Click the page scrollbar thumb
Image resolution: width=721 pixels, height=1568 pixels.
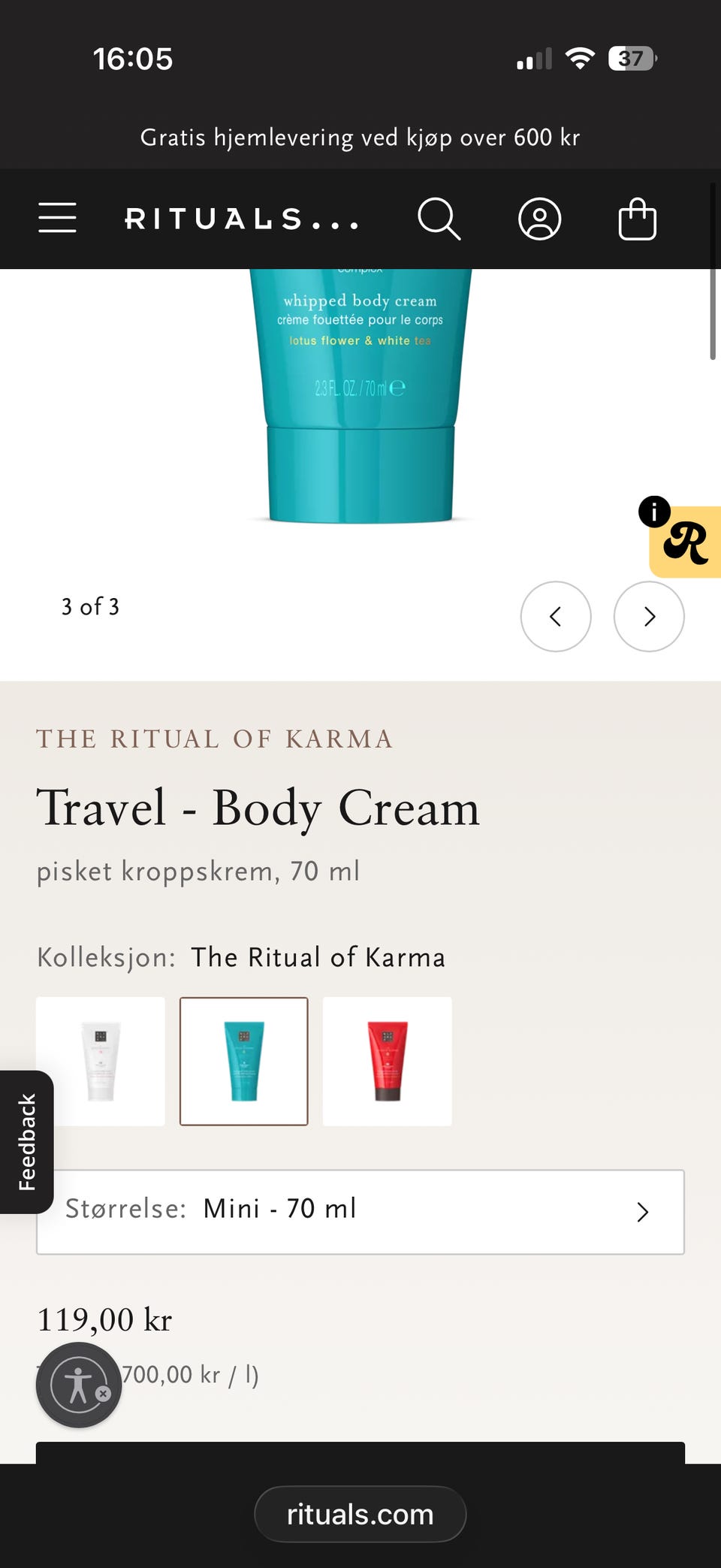[x=713, y=271]
